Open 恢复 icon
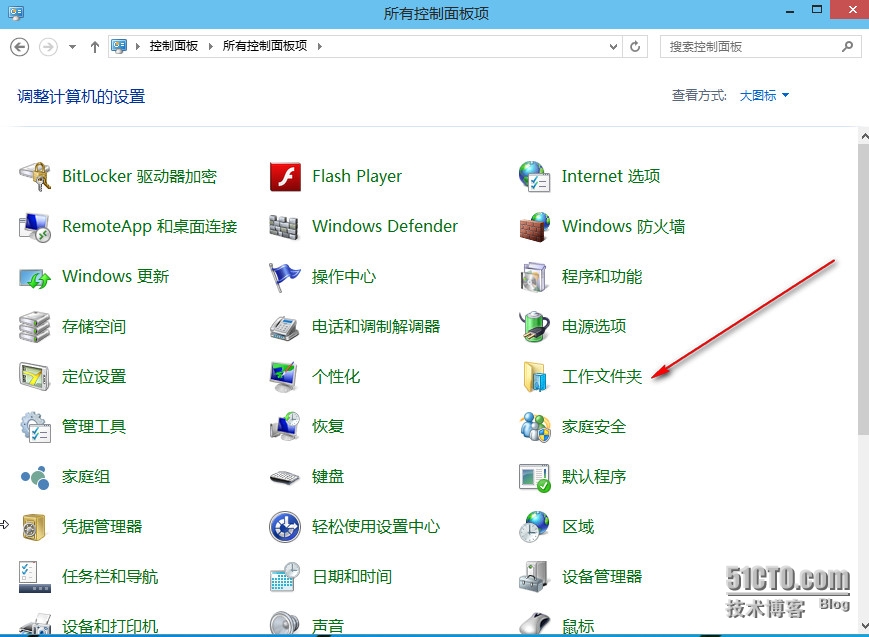Viewport: 869px width, 637px height. coord(285,426)
